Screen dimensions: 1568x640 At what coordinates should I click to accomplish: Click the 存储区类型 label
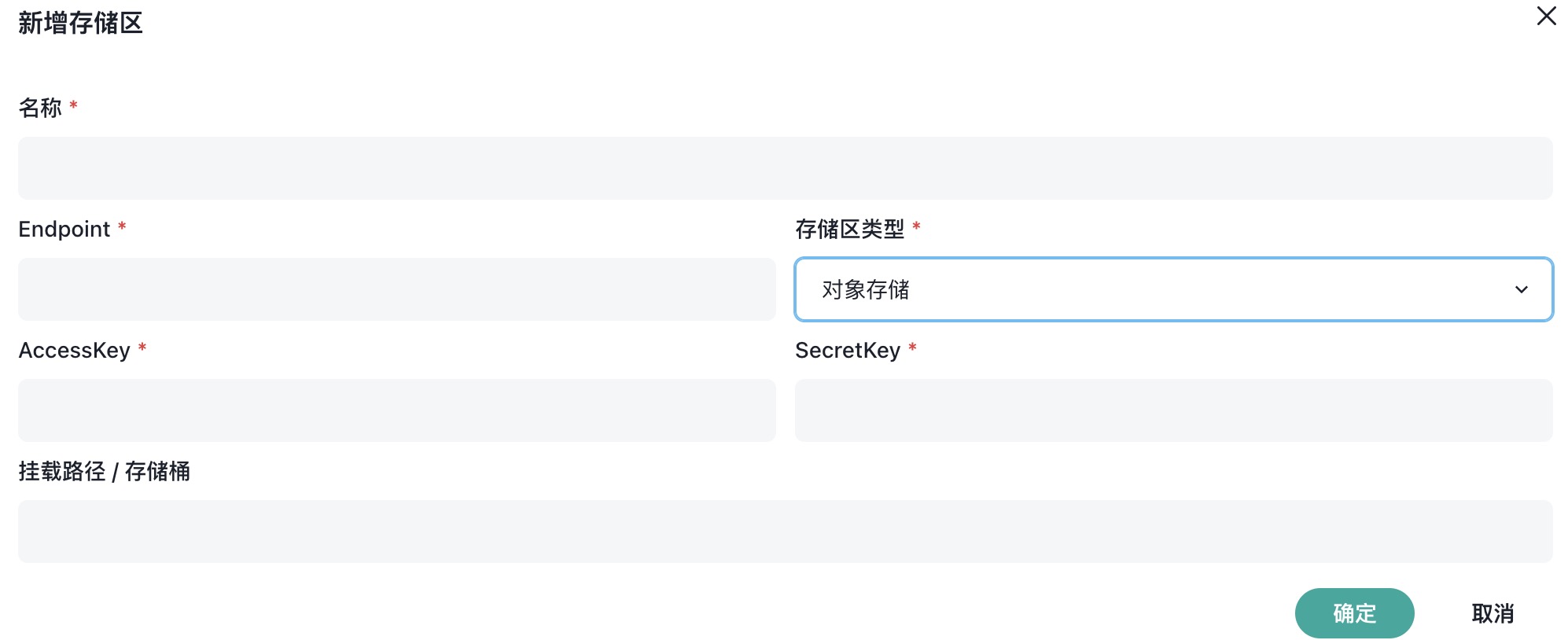(849, 229)
